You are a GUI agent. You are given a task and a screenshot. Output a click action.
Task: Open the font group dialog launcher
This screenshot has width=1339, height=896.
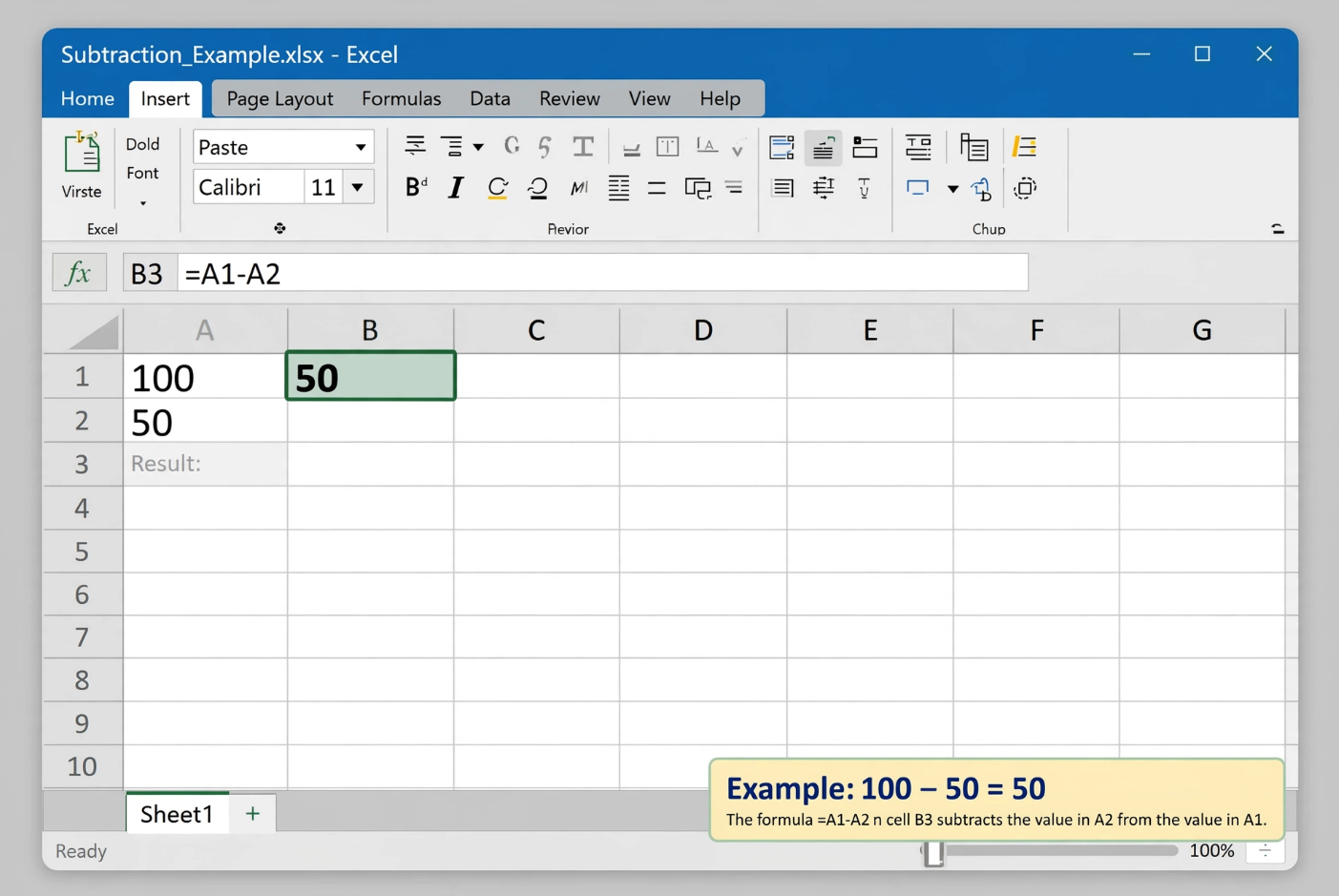coord(280,228)
